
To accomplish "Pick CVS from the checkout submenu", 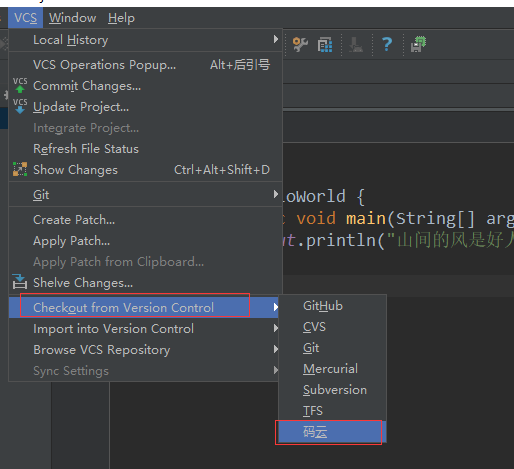I will click(332, 327).
